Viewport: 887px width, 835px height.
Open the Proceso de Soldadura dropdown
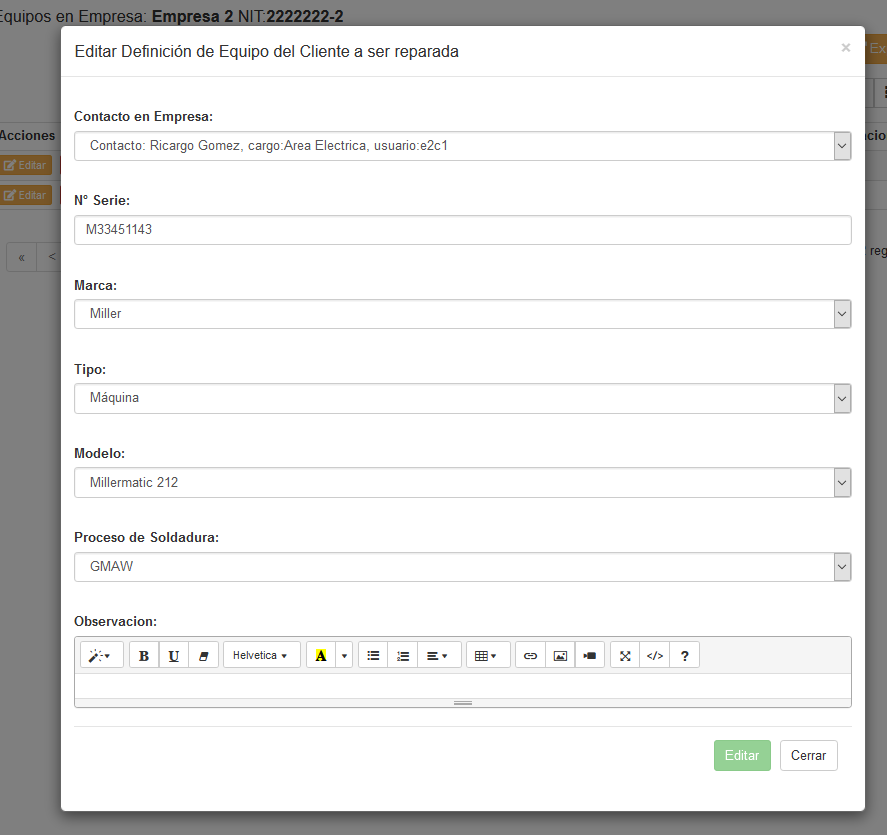coord(462,567)
